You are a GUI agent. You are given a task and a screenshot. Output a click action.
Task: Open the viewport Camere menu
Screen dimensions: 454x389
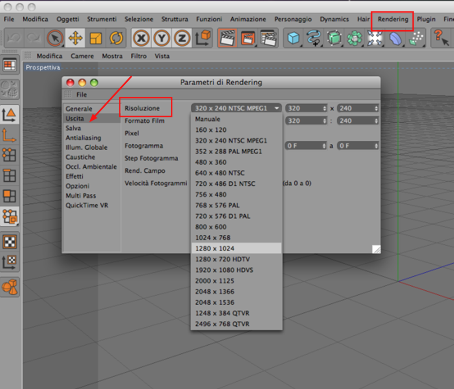(82, 56)
